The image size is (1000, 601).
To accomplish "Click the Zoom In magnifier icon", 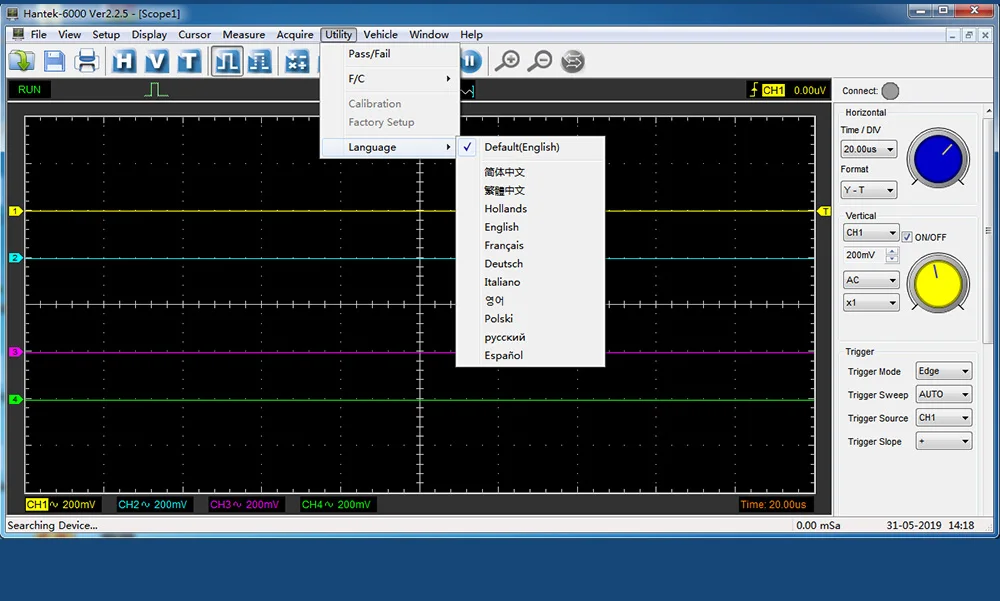I will point(507,62).
